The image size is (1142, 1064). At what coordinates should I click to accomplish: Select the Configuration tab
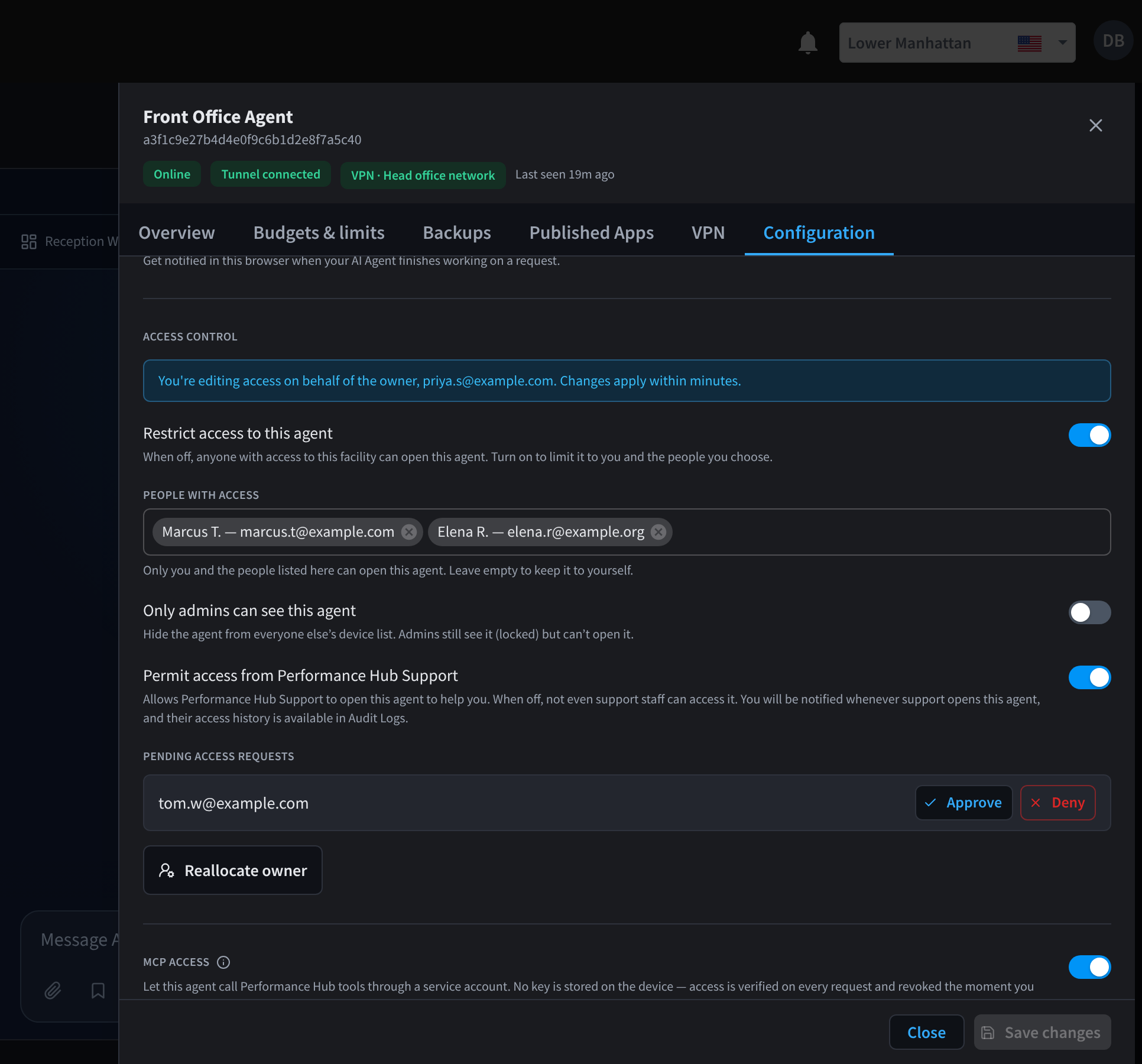[x=819, y=233]
